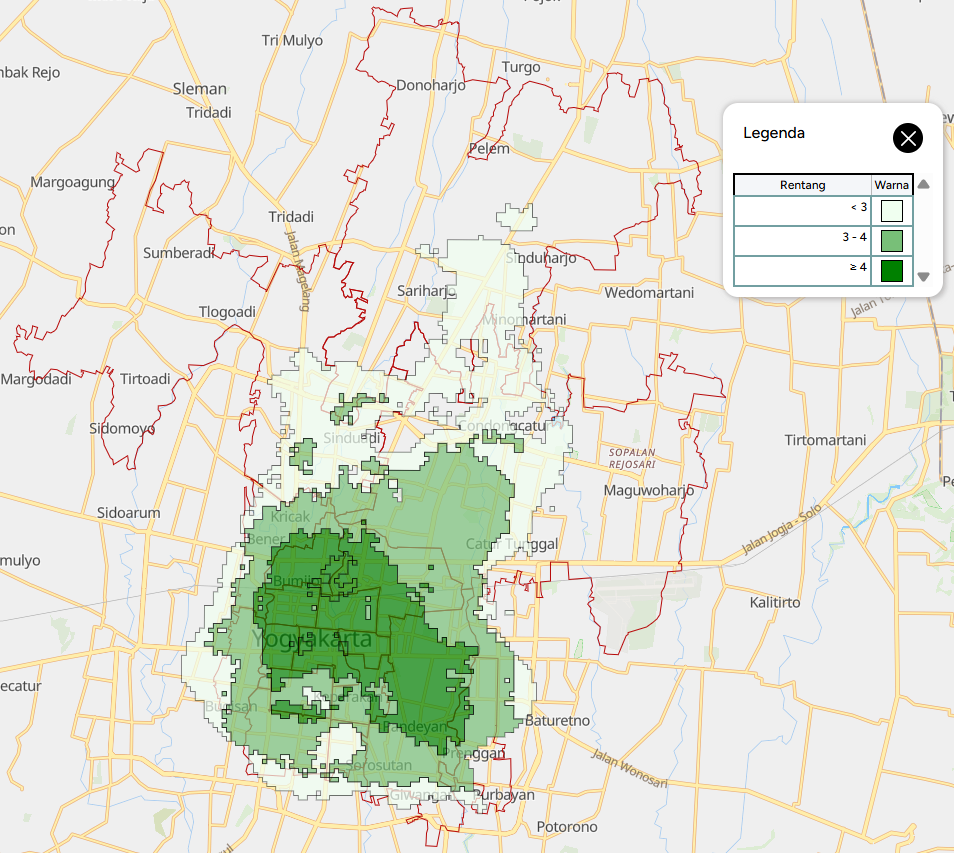Click the '< 3' range cell
954x853 pixels.
[803, 211]
